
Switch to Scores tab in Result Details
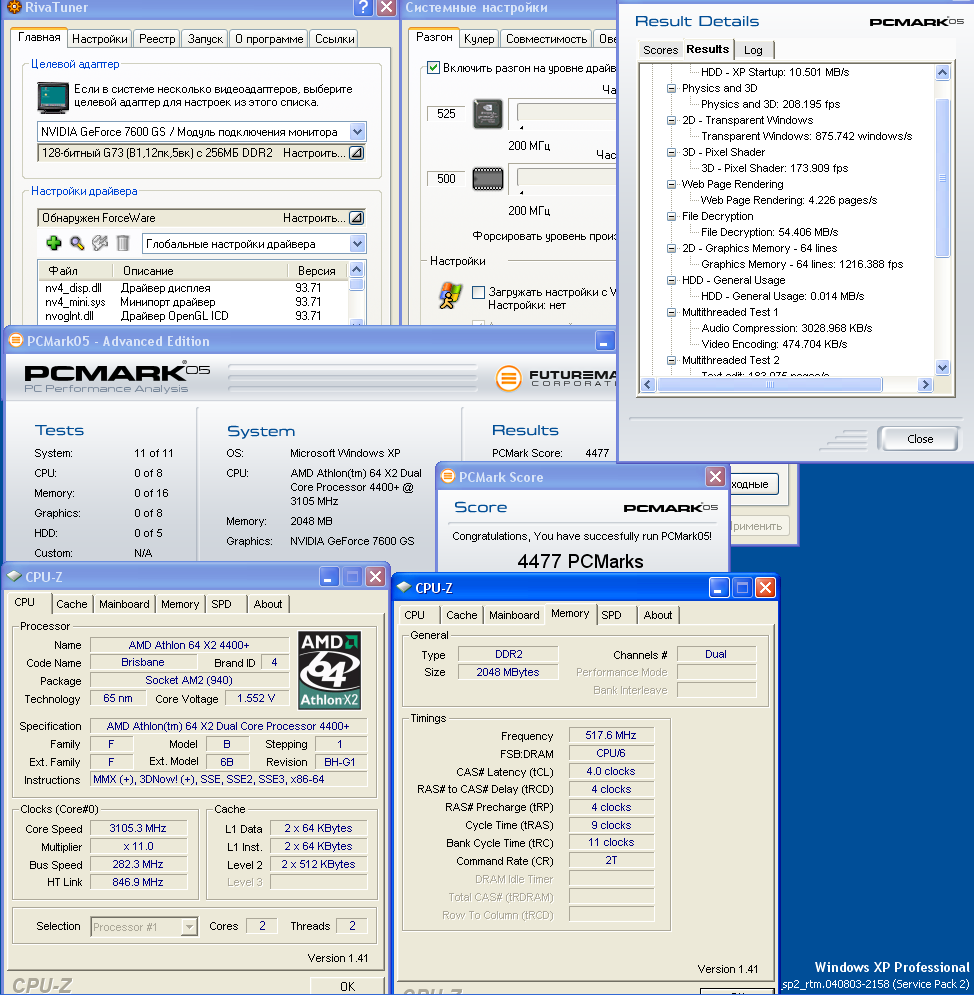(660, 49)
